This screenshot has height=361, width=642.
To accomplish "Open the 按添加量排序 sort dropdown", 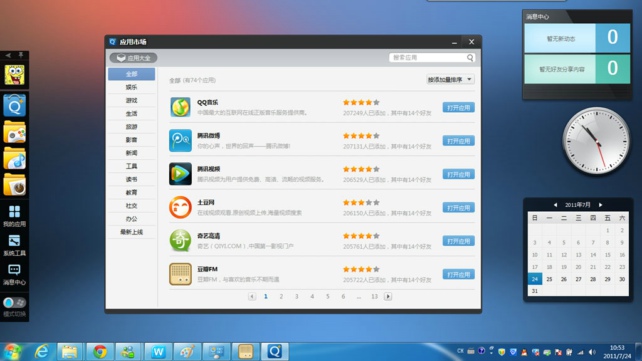I will (x=450, y=79).
